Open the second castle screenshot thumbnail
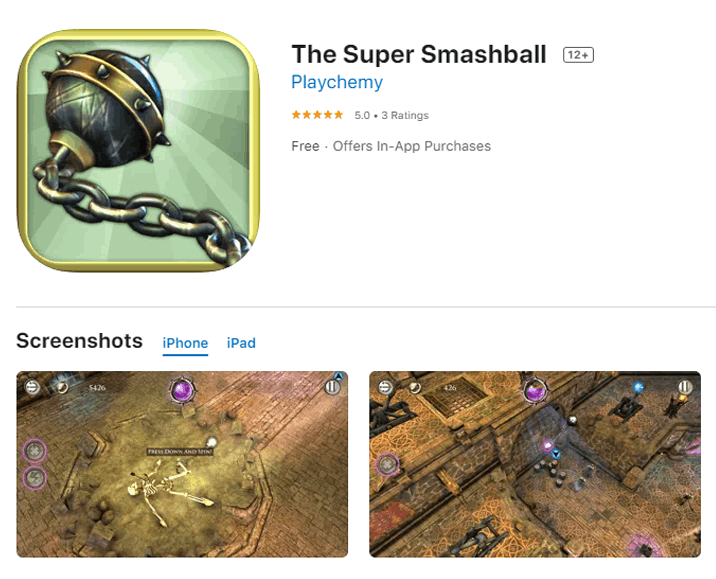This screenshot has width=716, height=579. click(535, 464)
